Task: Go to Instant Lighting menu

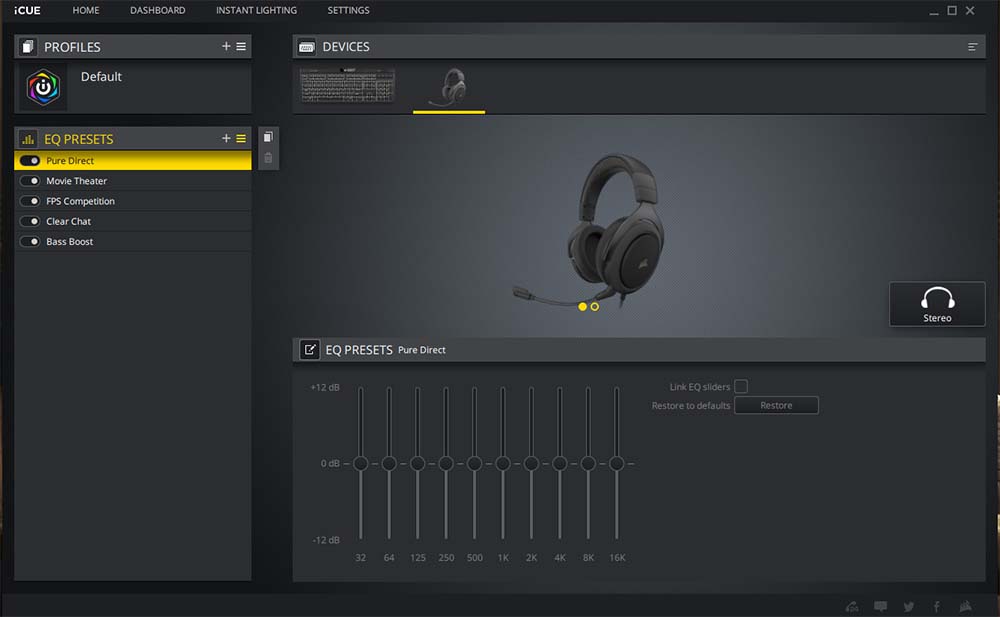Action: 256,10
